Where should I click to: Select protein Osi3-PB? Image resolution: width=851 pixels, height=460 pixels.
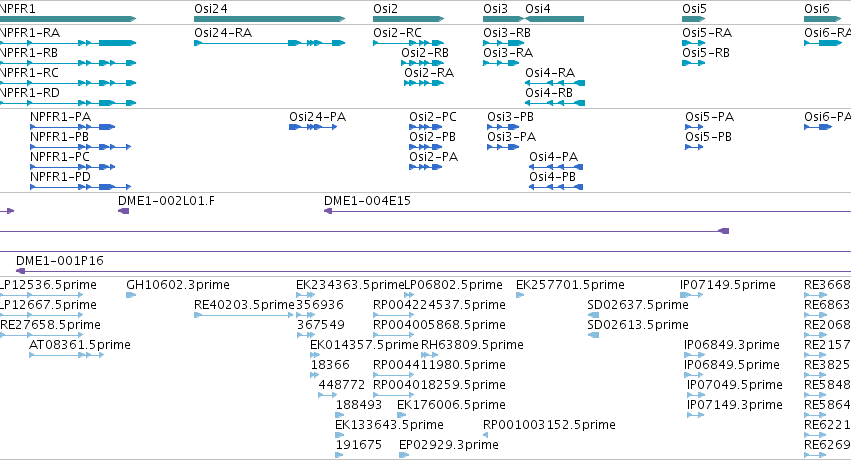tap(503, 127)
